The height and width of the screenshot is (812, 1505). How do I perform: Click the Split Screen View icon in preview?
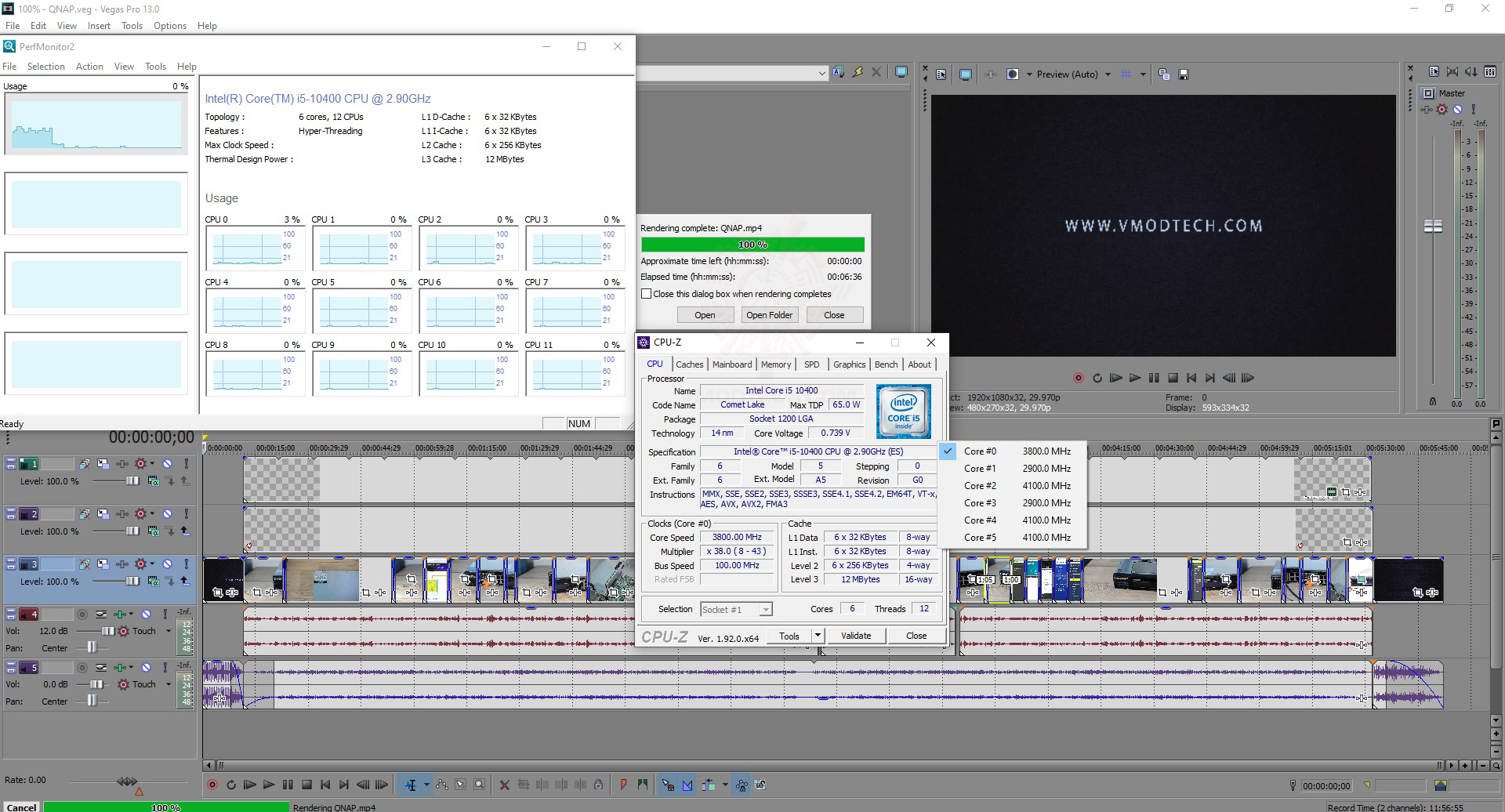[x=1013, y=74]
